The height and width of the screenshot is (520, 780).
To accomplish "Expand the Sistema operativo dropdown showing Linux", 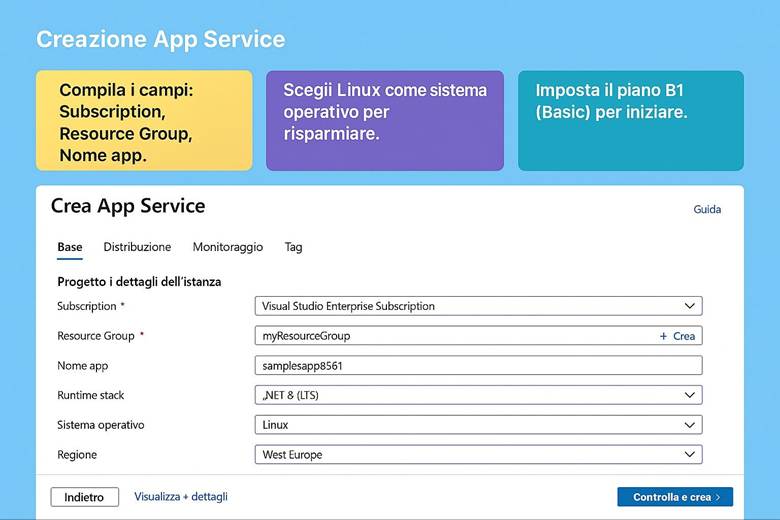I will (478, 425).
